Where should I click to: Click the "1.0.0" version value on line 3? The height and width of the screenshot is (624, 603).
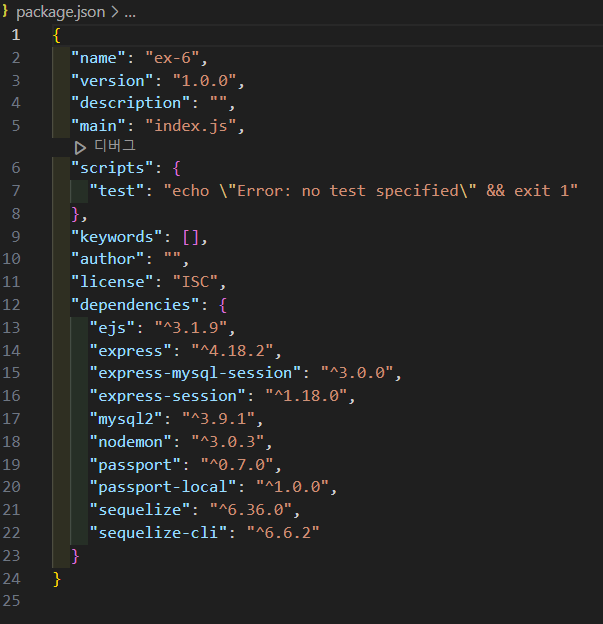(205, 81)
